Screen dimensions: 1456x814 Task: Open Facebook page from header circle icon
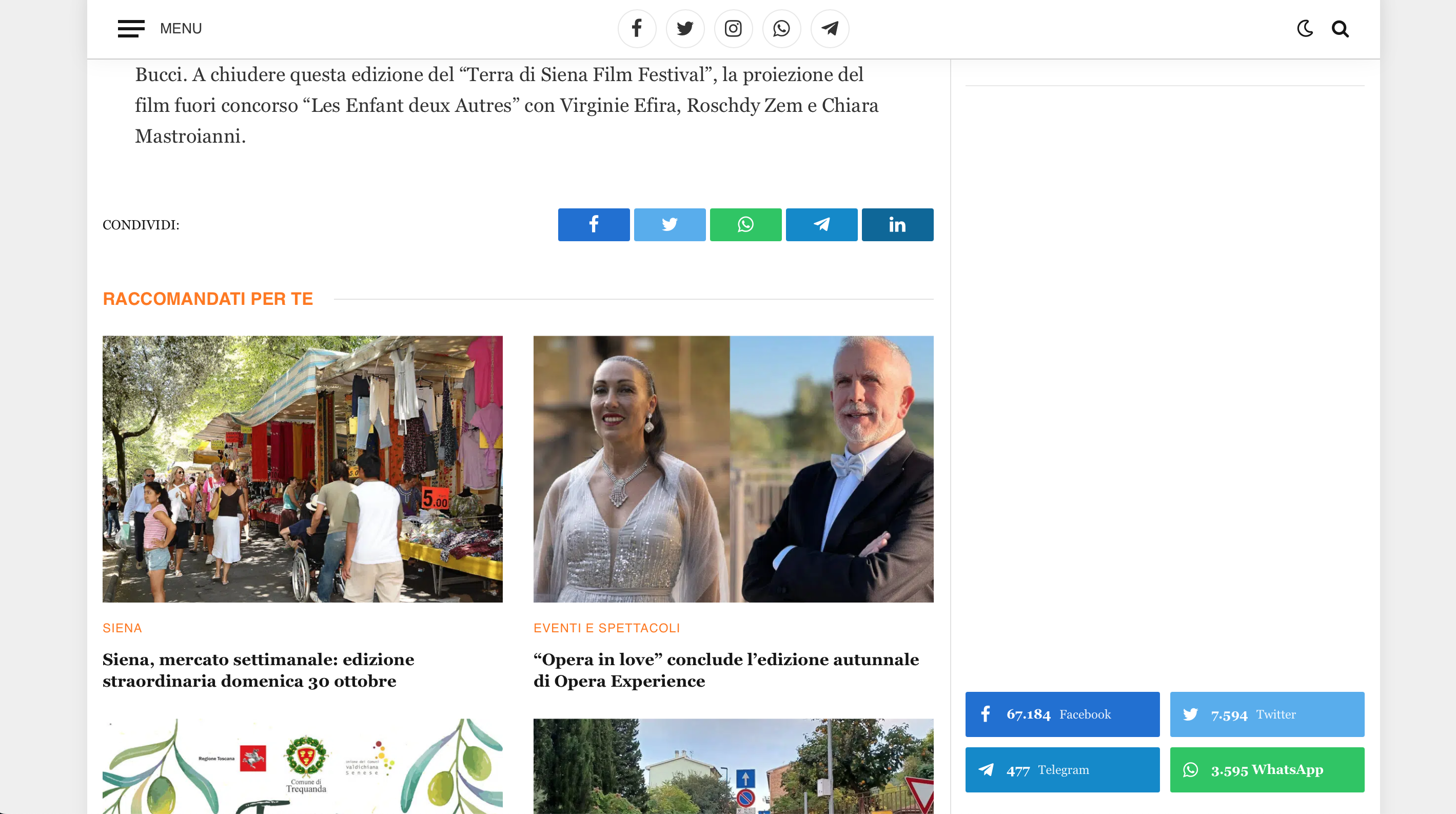tap(637, 28)
